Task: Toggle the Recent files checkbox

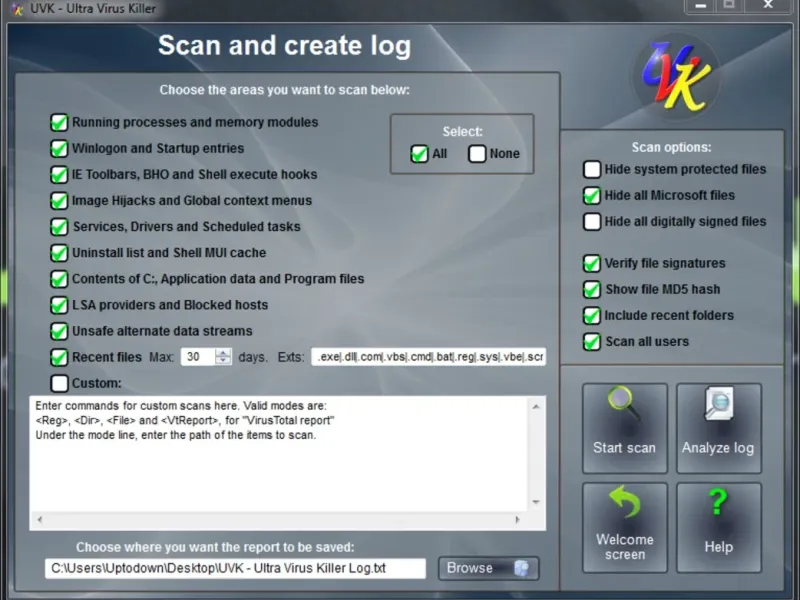Action: coord(59,357)
